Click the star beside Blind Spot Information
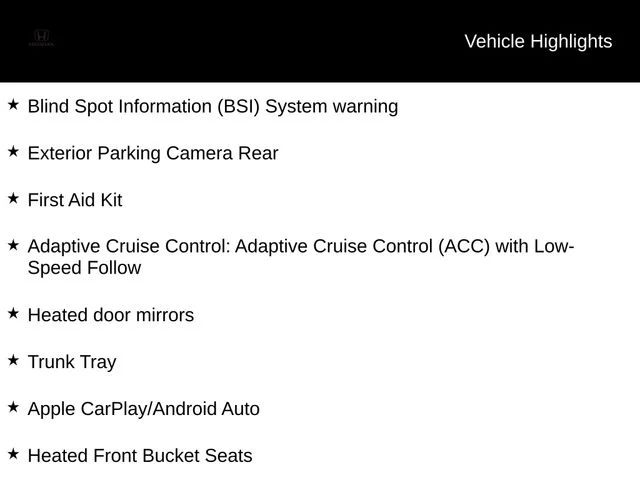Screen dimensions: 640x480 coord(13,104)
